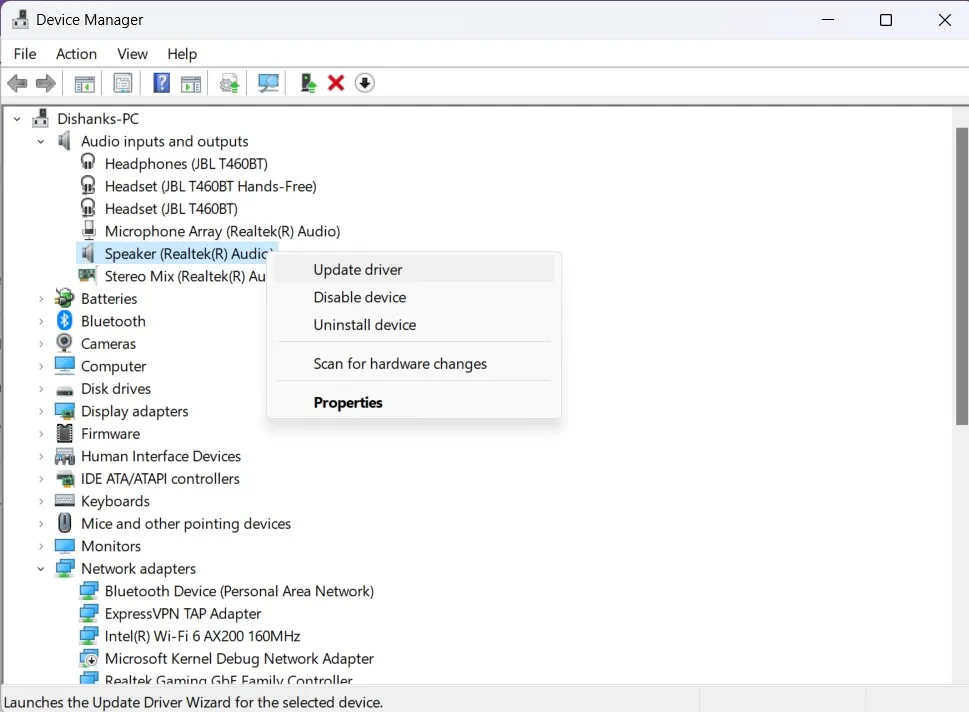Choose Scan for hardware changes in context menu
969x712 pixels.
(413, 363)
